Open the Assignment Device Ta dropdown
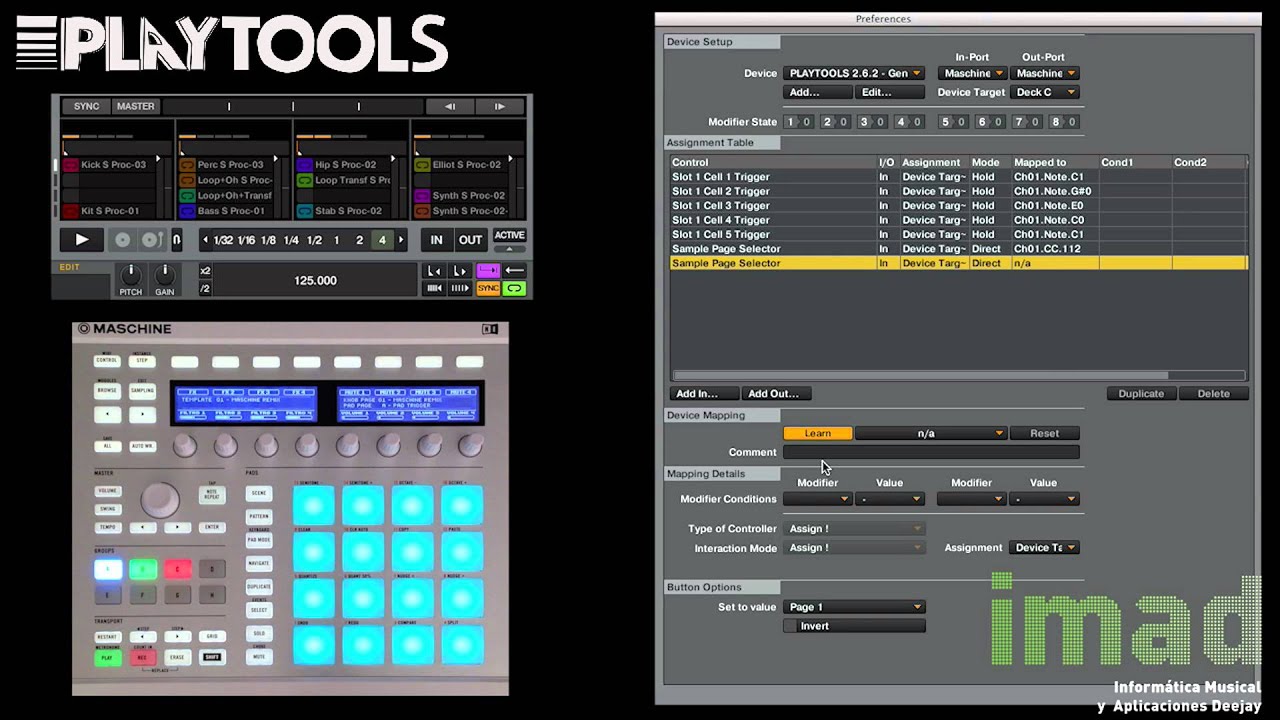 click(1045, 548)
